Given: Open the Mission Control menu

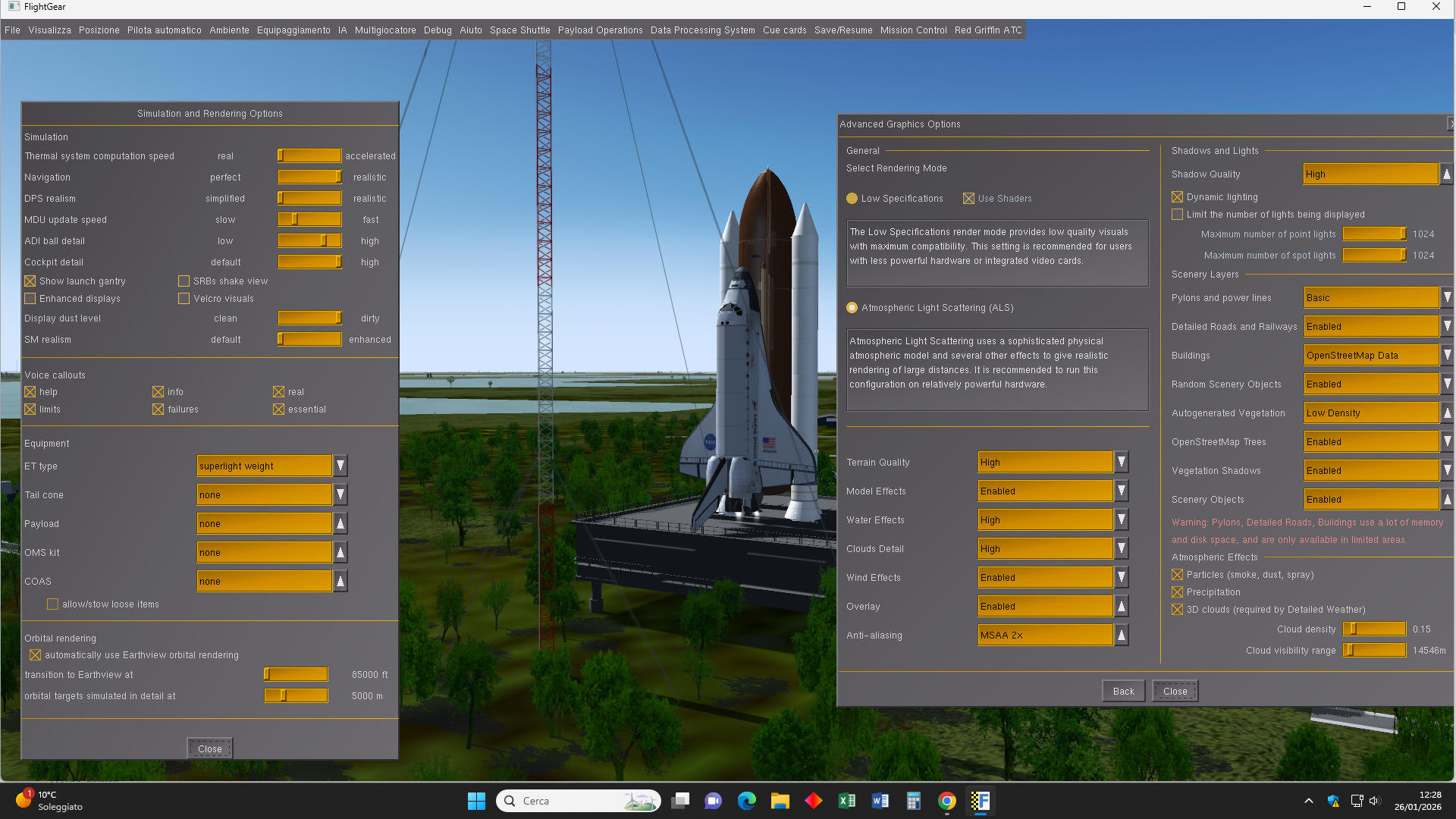Looking at the screenshot, I should coord(913,30).
